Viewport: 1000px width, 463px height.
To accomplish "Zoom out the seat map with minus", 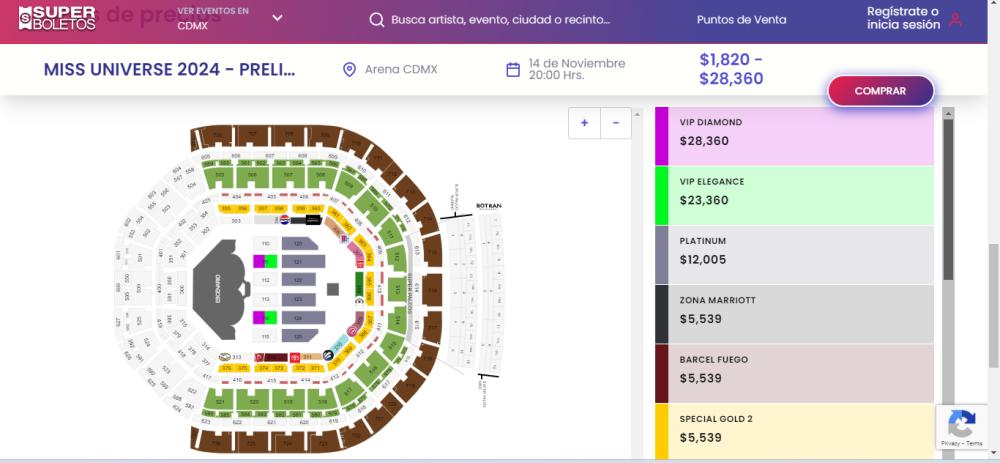I will click(x=615, y=123).
